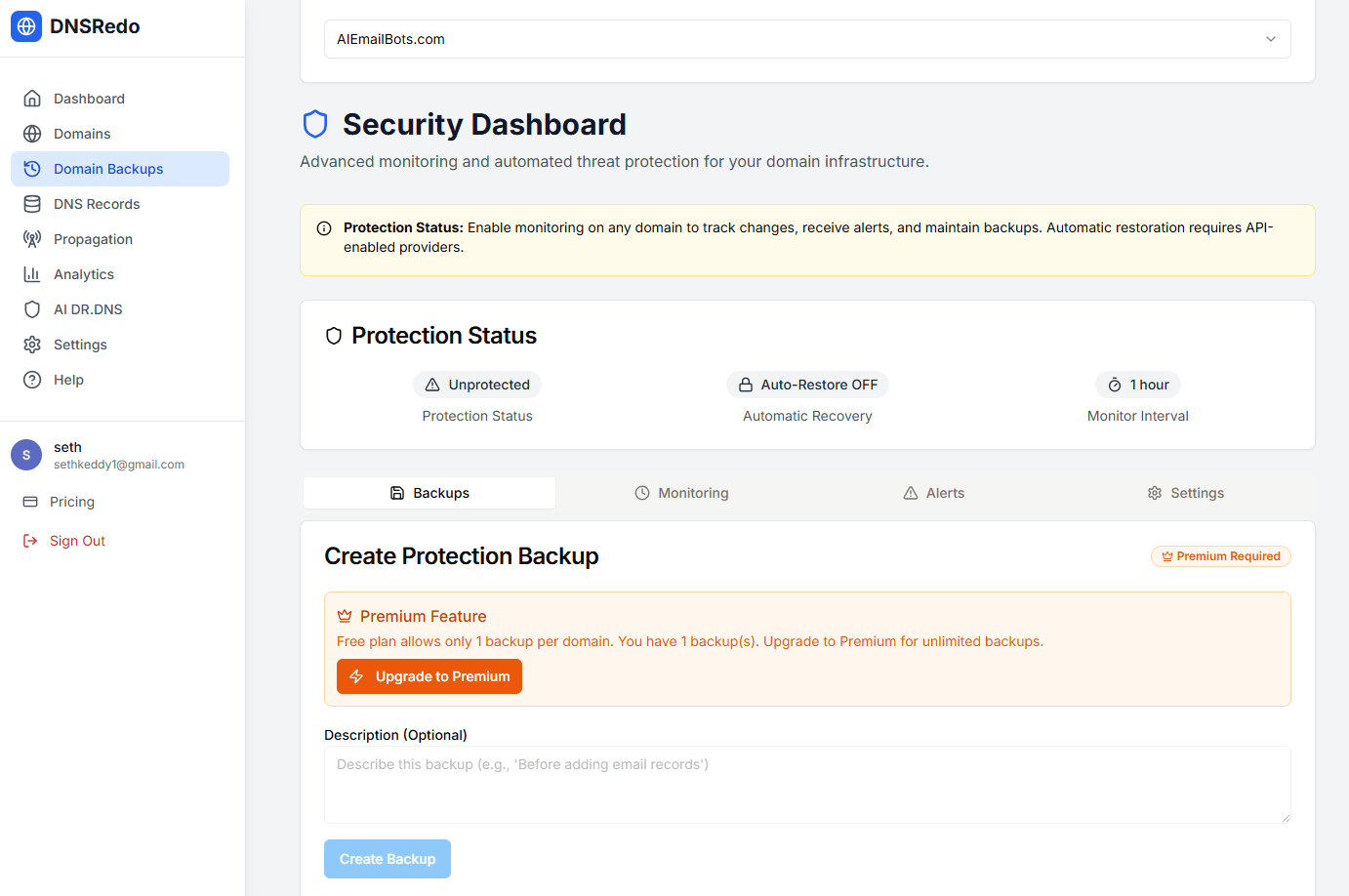Image resolution: width=1349 pixels, height=896 pixels.
Task: Click the Auto-Restore OFF badge
Action: tap(807, 385)
